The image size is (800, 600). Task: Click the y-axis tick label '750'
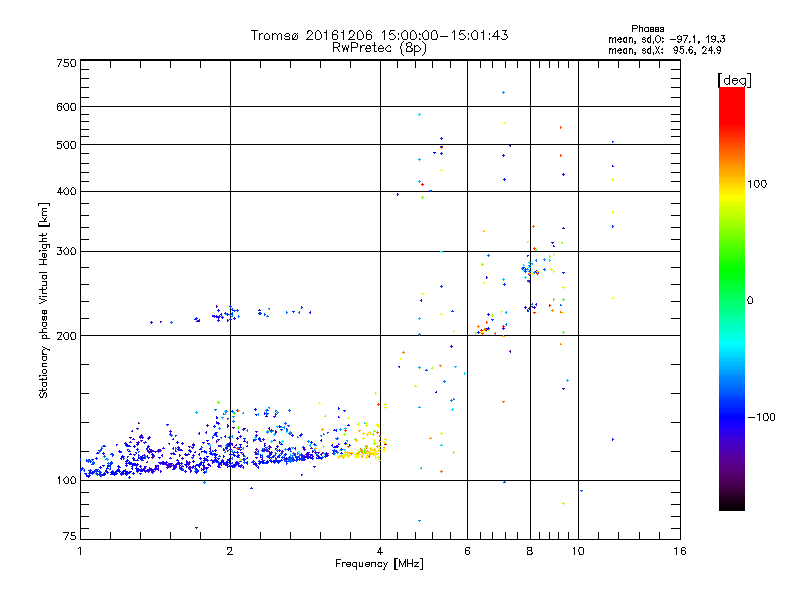coord(67,64)
